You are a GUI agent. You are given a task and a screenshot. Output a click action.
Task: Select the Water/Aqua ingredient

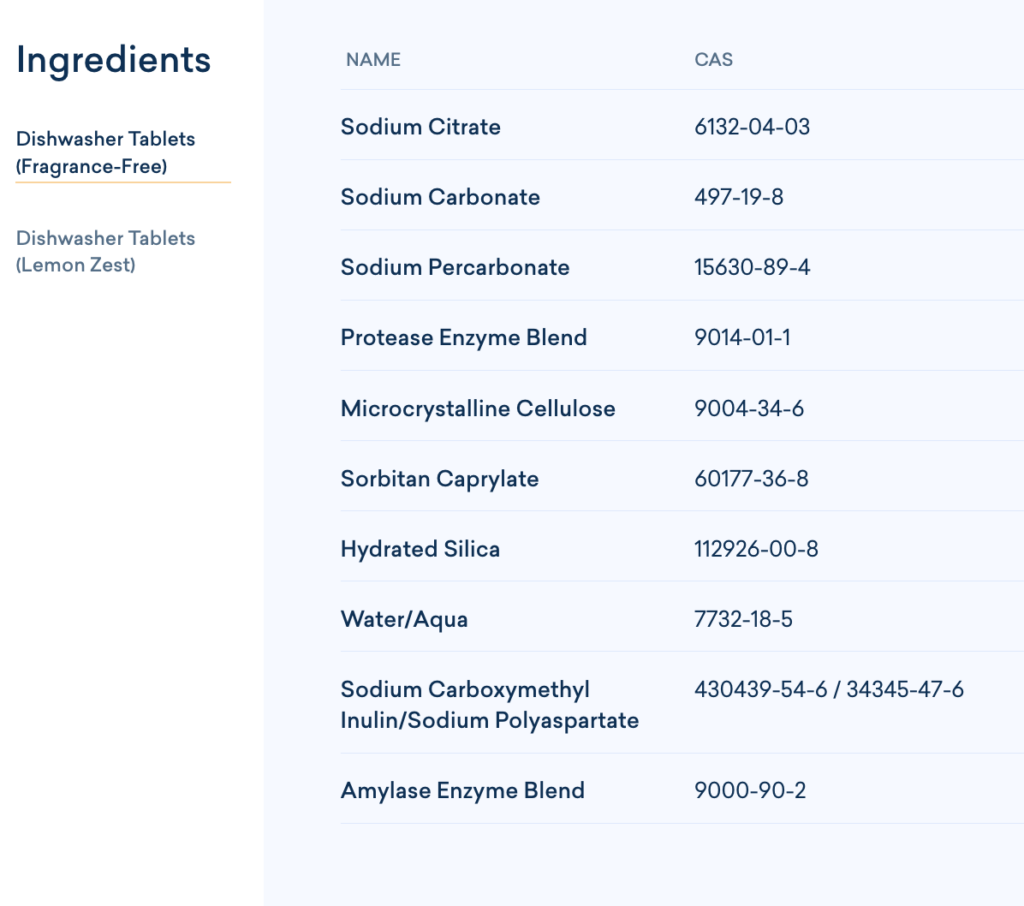click(x=404, y=619)
